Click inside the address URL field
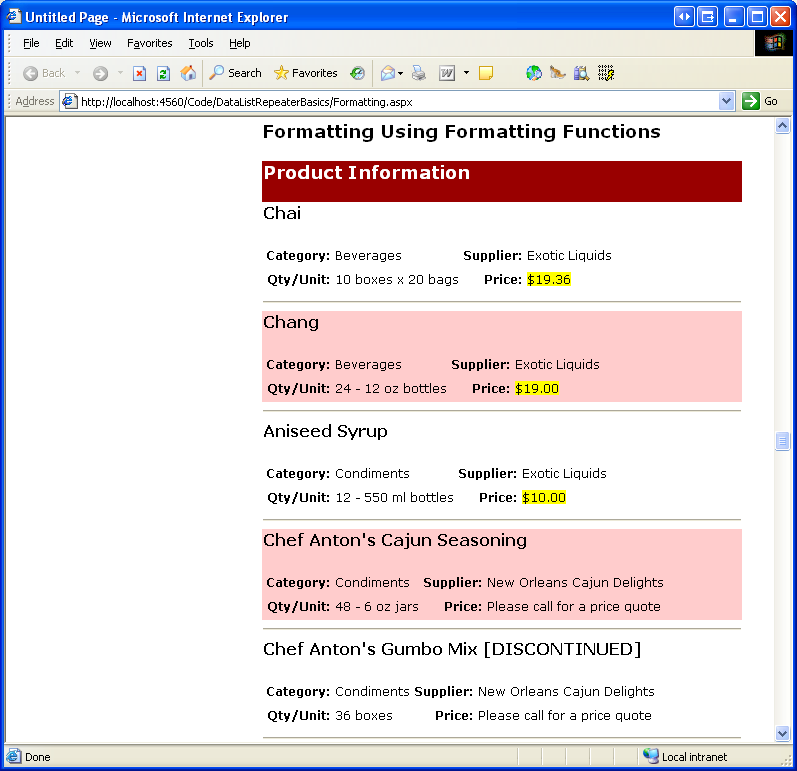 pos(390,101)
